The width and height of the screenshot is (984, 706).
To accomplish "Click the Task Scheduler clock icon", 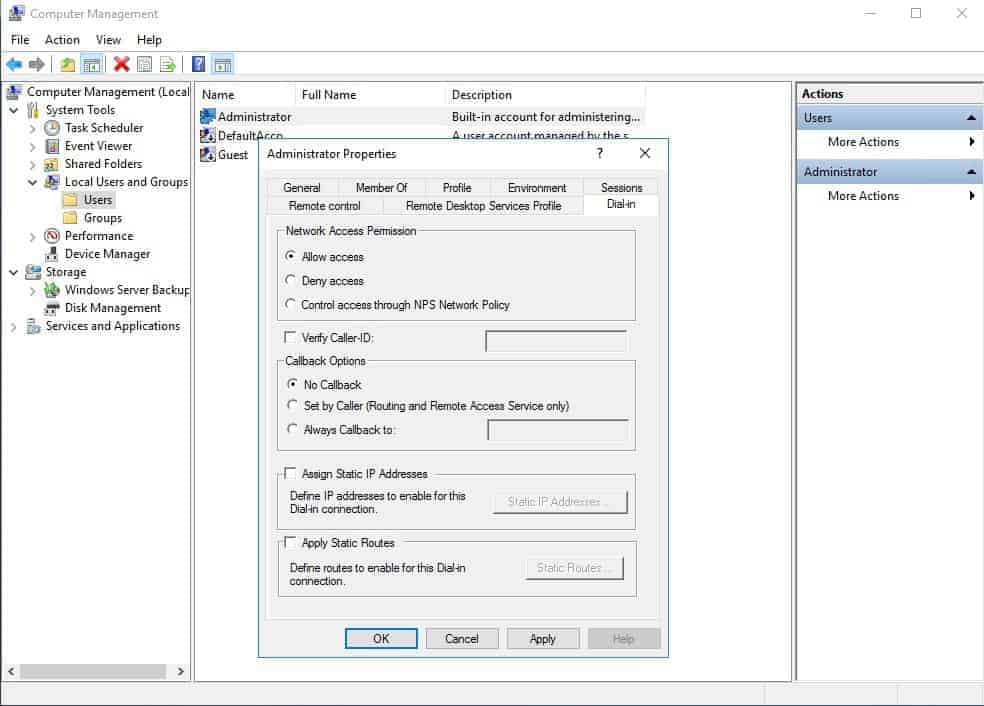I will pos(52,128).
